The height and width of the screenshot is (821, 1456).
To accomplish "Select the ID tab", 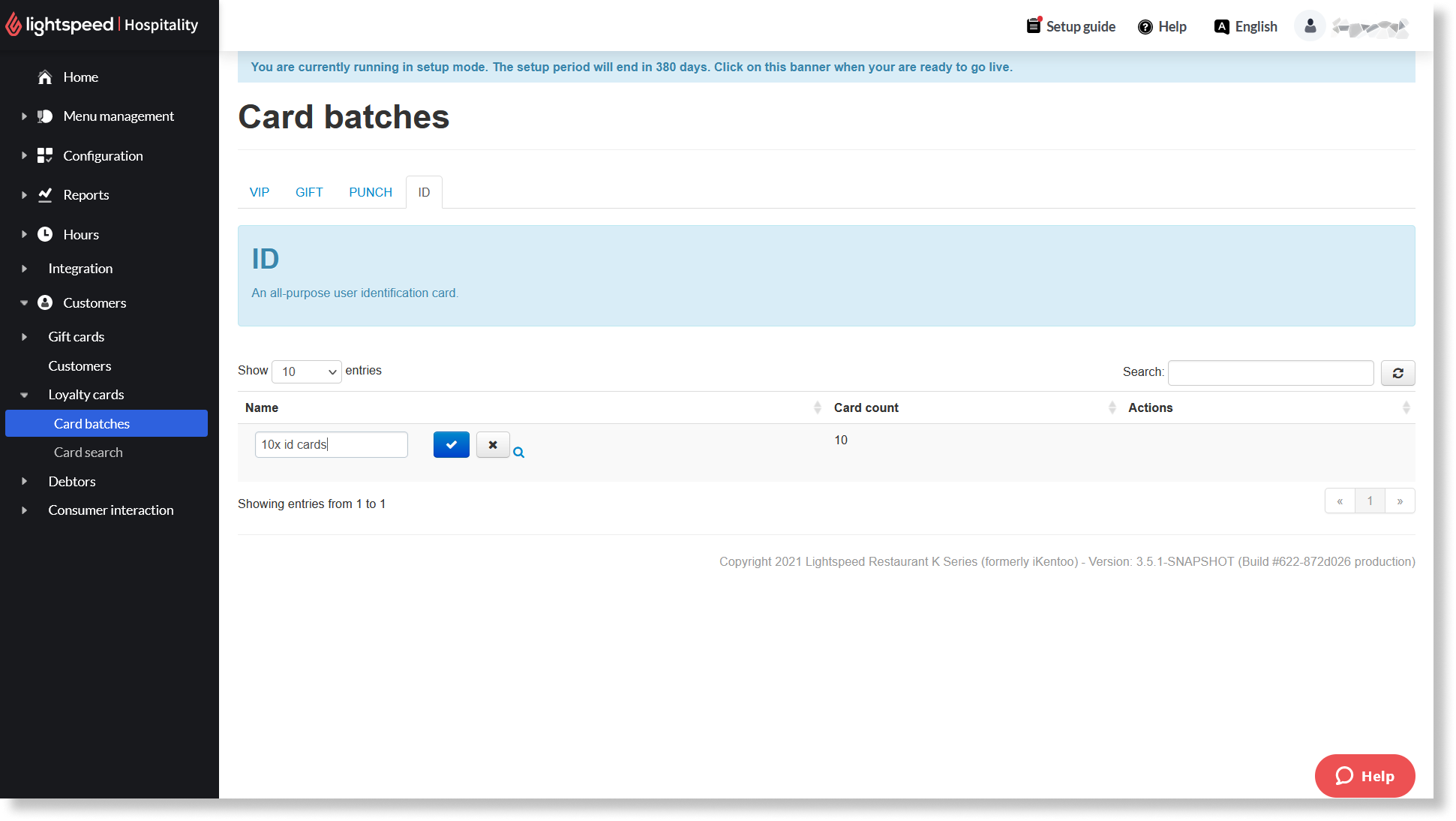I will tap(424, 192).
